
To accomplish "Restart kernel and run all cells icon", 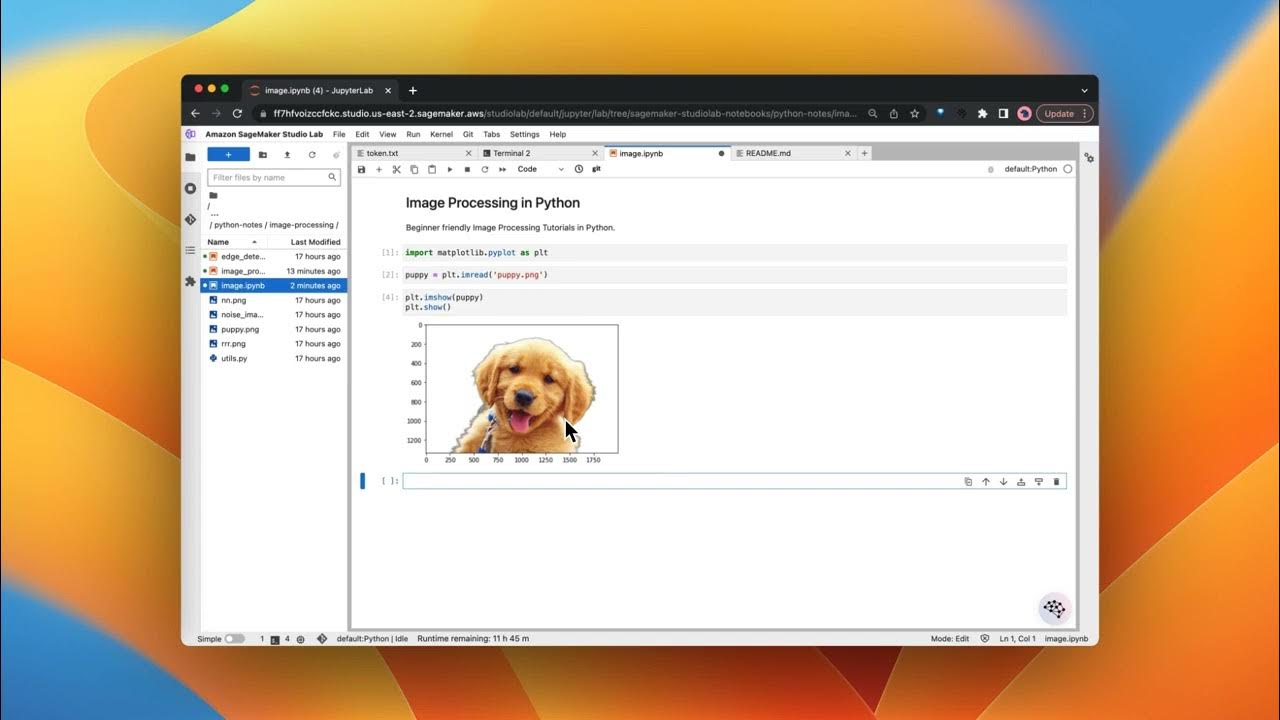I will point(503,170).
